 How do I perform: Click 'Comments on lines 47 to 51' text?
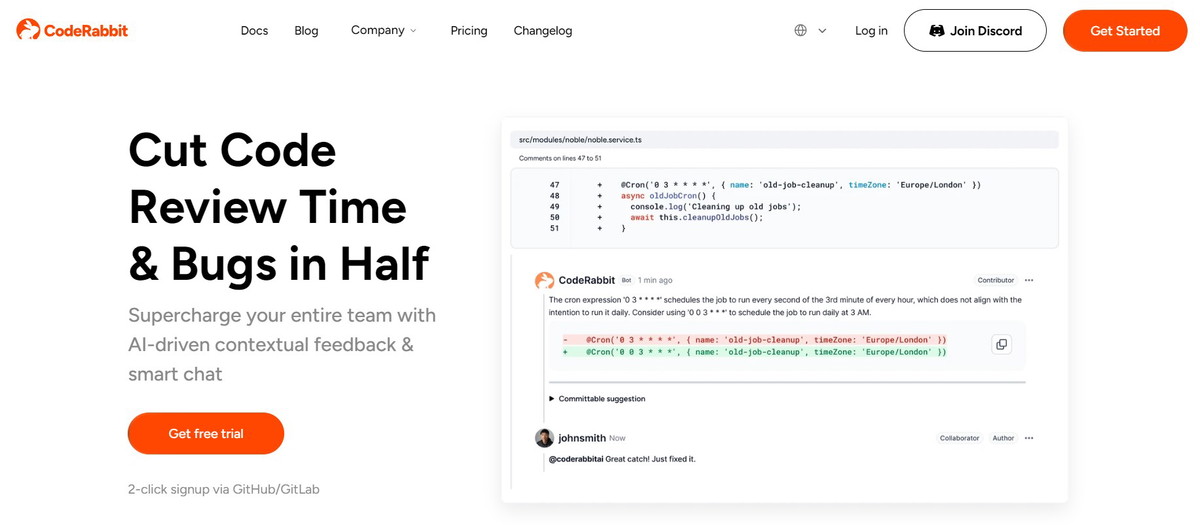pos(560,158)
